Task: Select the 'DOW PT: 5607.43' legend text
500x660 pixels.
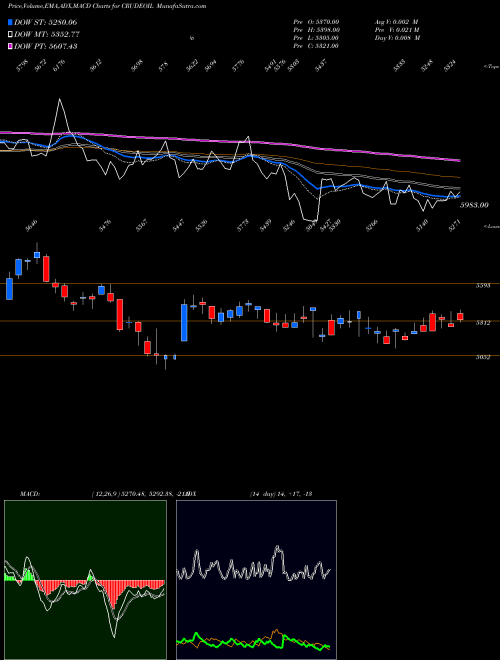Action: [45, 46]
